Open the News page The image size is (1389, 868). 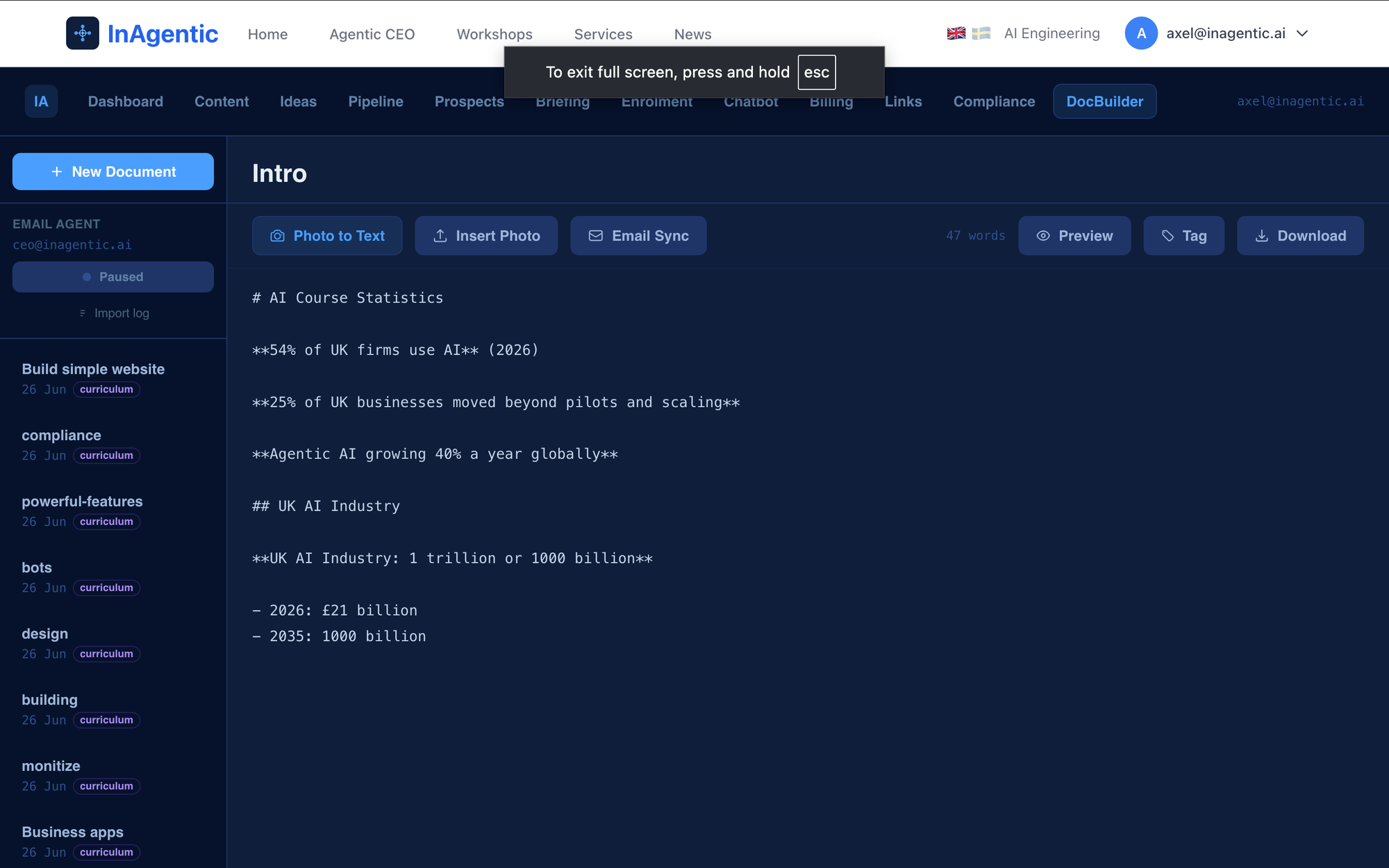click(x=692, y=34)
